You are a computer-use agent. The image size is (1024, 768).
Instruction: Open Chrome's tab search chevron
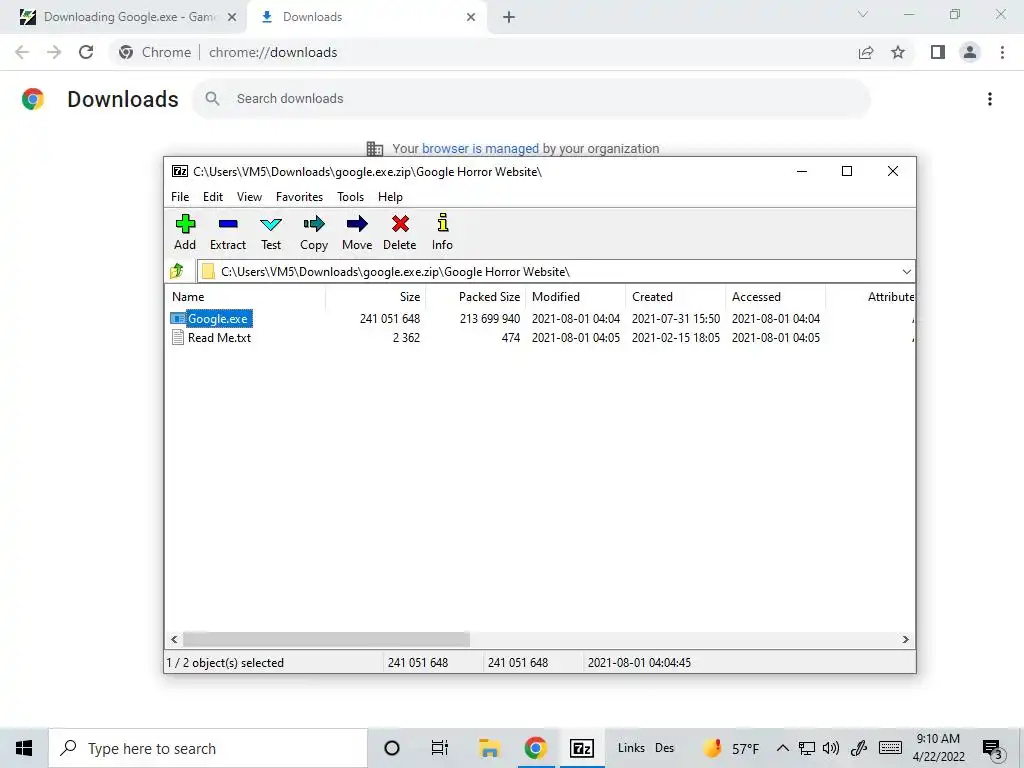pos(863,14)
